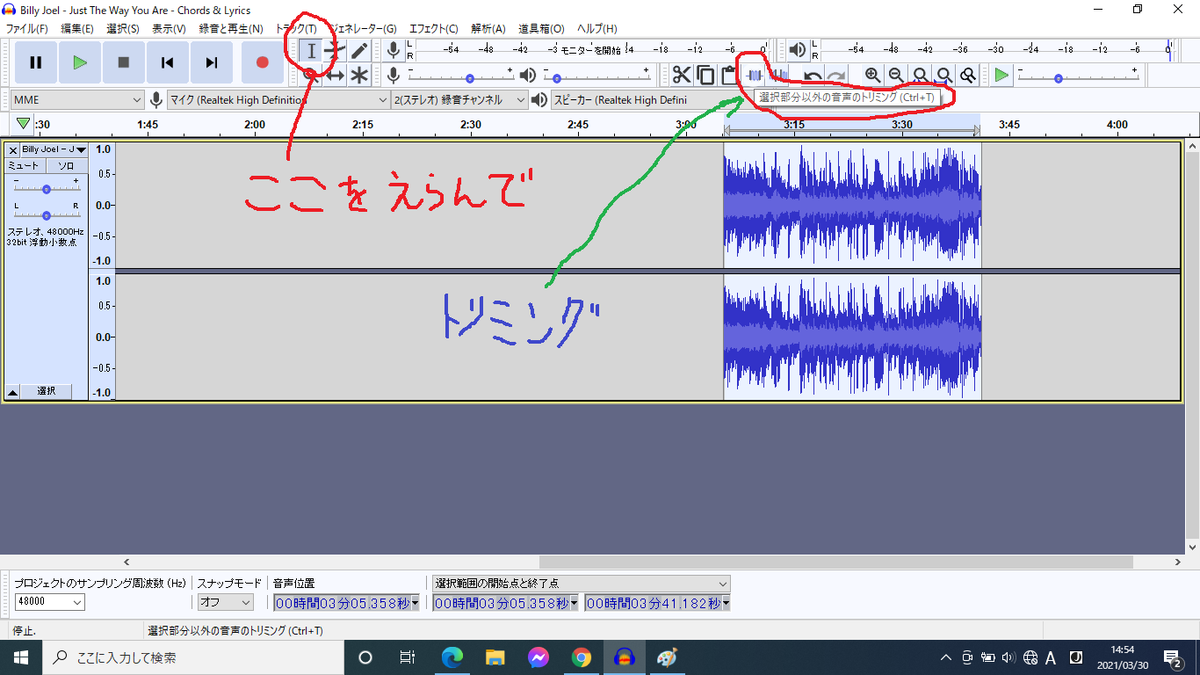
Task: Zoom out of the waveform
Action: click(896, 75)
